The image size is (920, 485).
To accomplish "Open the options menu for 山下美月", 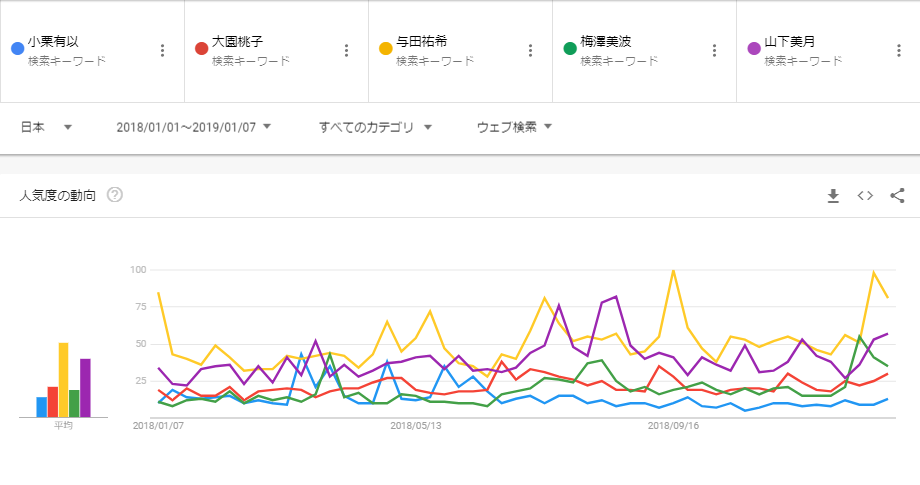I will (899, 51).
